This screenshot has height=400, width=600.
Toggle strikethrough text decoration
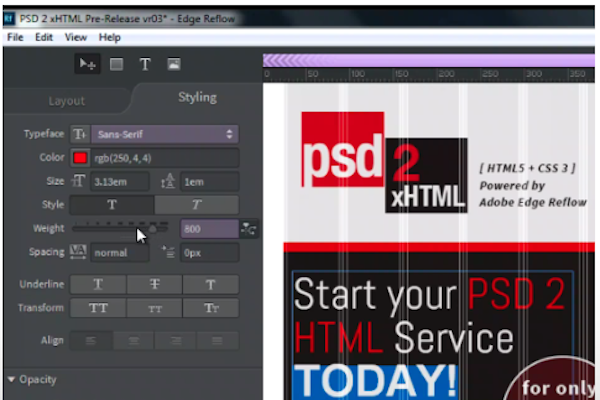point(155,284)
